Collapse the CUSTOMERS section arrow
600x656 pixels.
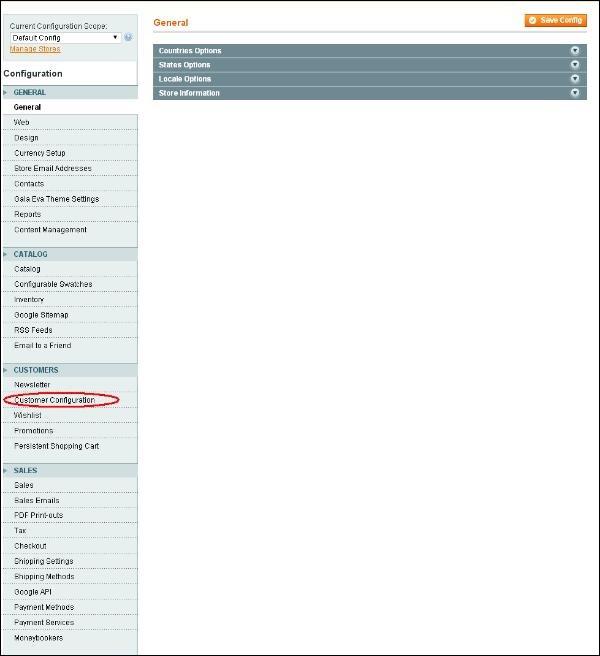5,370
